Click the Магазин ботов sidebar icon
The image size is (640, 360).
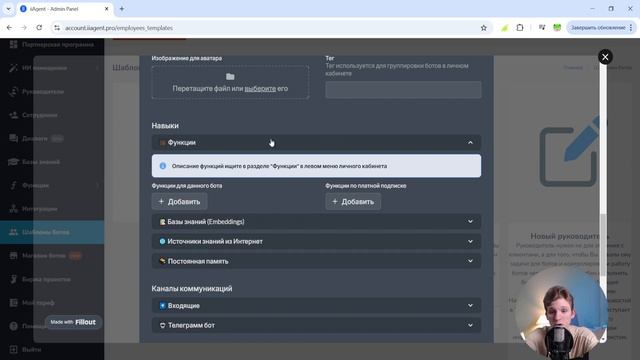pos(13,256)
